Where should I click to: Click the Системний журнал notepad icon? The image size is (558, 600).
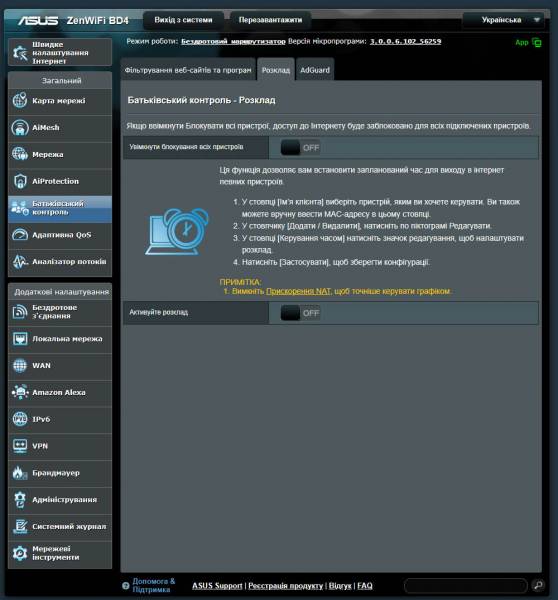(20, 527)
